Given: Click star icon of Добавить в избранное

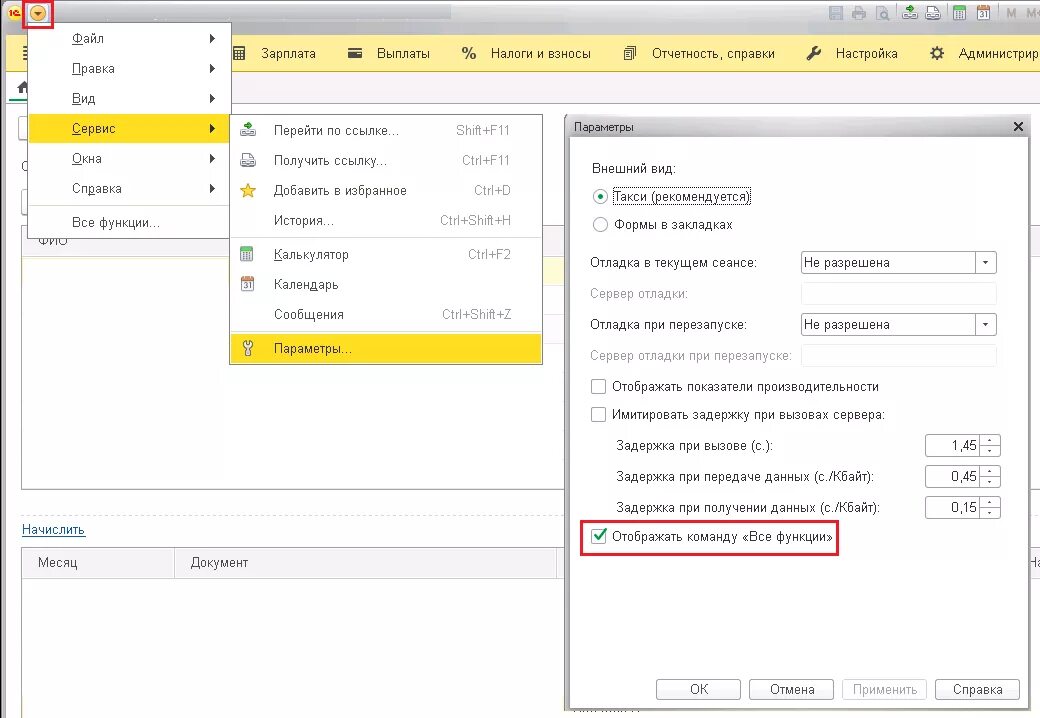Looking at the screenshot, I should [x=248, y=190].
